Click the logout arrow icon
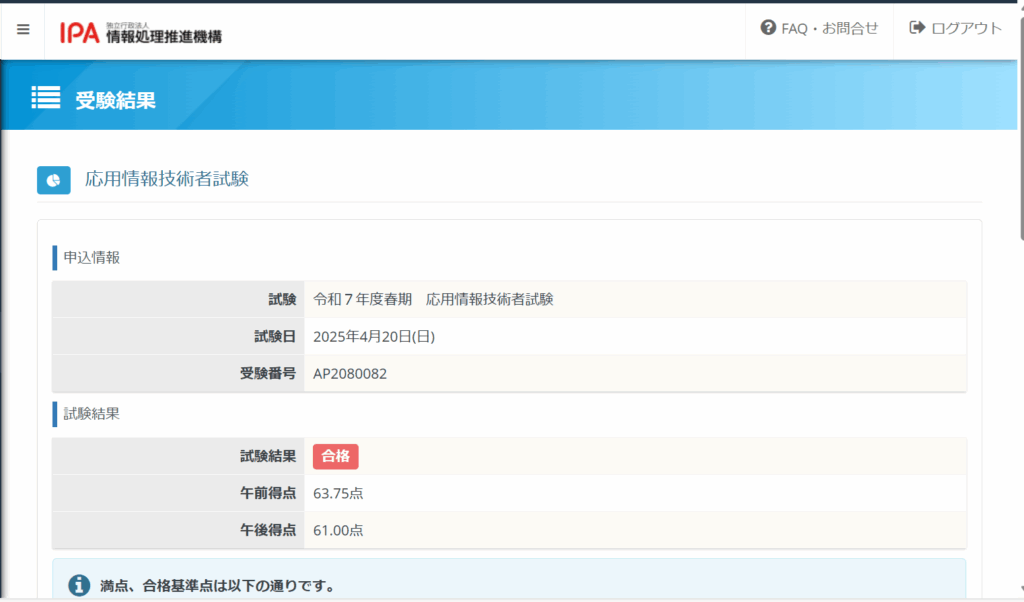This screenshot has height=602, width=1024. pyautogui.click(x=916, y=28)
